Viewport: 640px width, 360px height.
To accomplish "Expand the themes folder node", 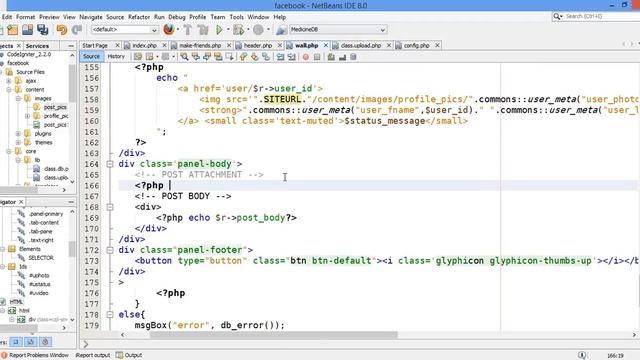I will click(18, 142).
